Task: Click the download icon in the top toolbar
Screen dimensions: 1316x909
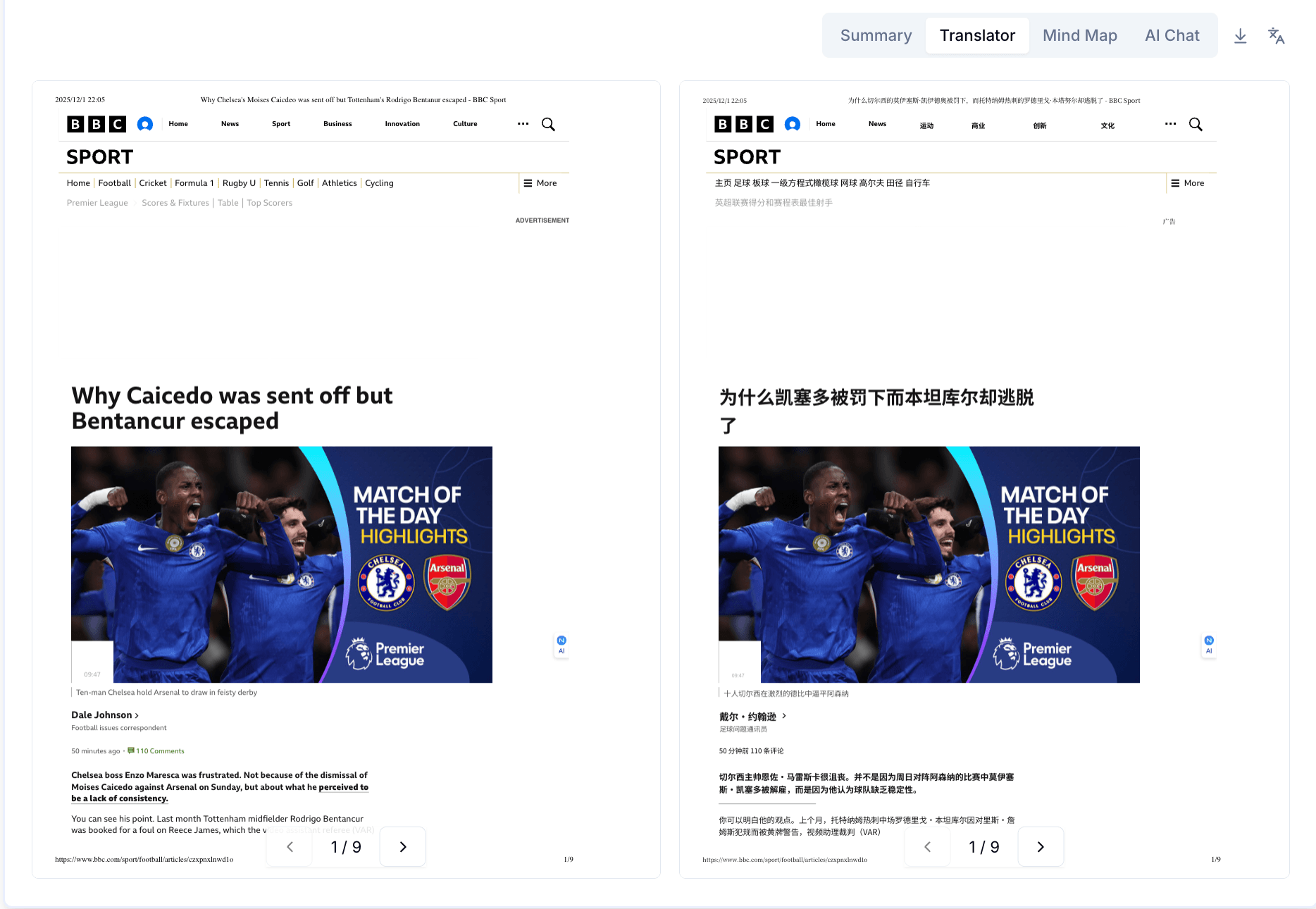Action: (x=1241, y=36)
